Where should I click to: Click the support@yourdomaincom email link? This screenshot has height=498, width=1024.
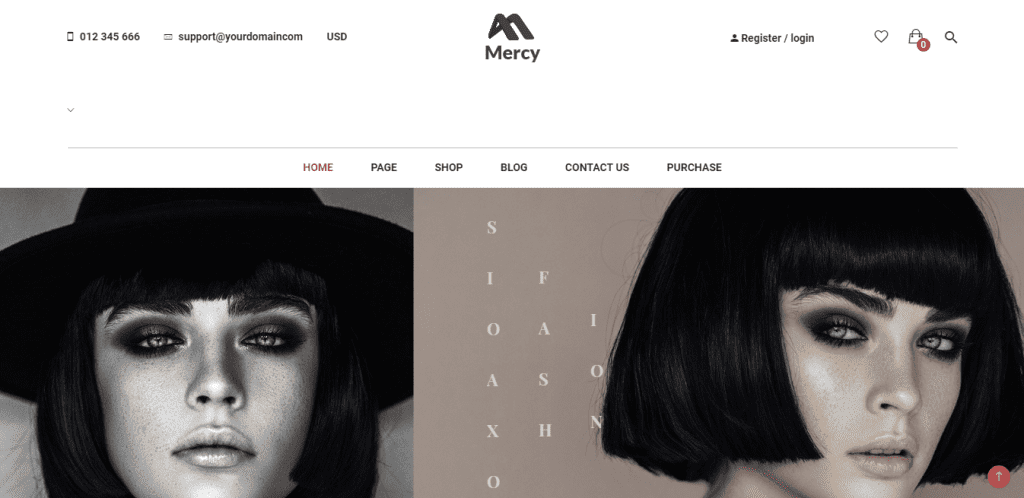(240, 37)
